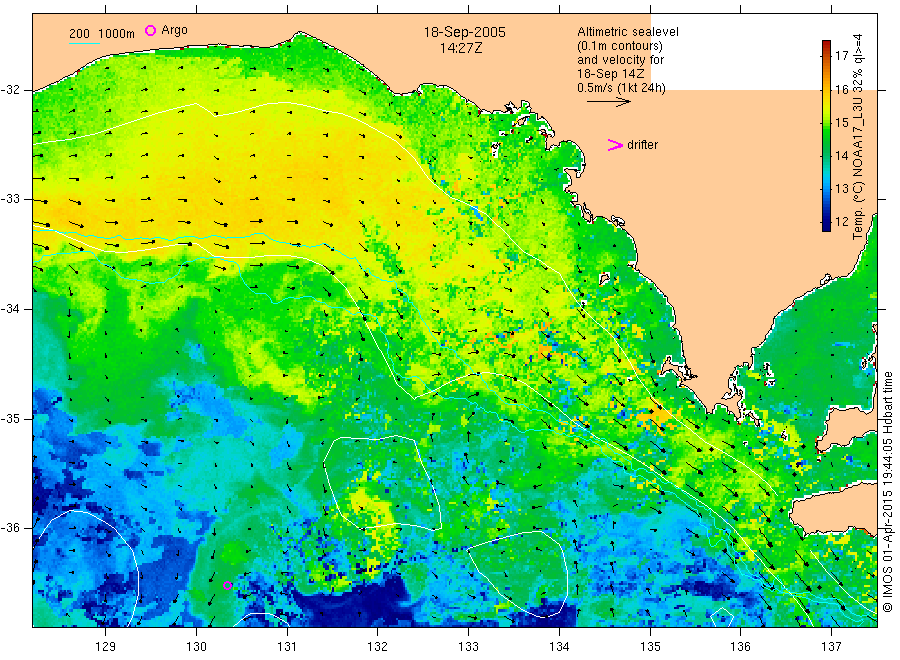Image resolution: width=900 pixels, height=660 pixels.
Task: Click the 129 longitude axis label
Action: tap(106, 647)
